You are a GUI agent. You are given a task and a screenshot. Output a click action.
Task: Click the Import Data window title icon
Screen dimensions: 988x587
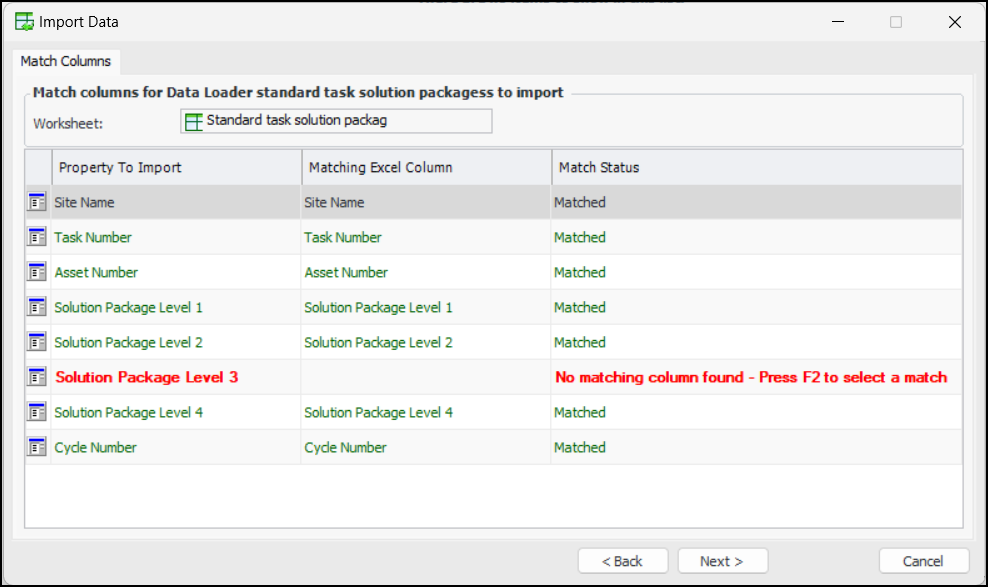pyautogui.click(x=24, y=22)
